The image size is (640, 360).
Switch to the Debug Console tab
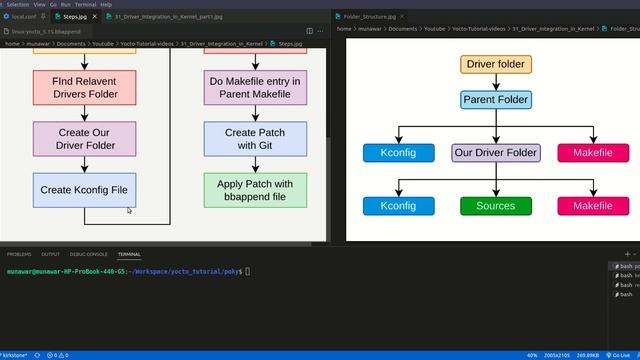point(89,254)
